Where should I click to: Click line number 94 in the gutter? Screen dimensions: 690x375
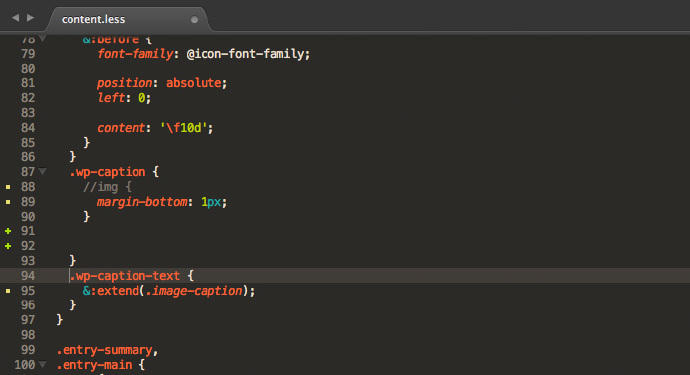28,276
